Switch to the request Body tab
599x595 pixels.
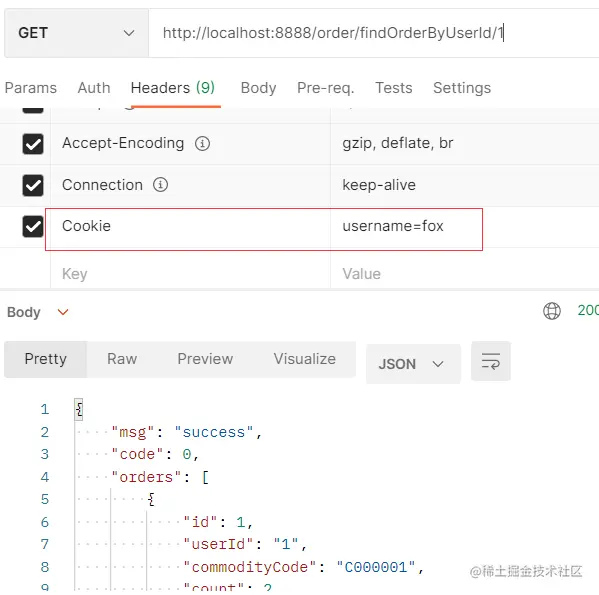coord(258,88)
